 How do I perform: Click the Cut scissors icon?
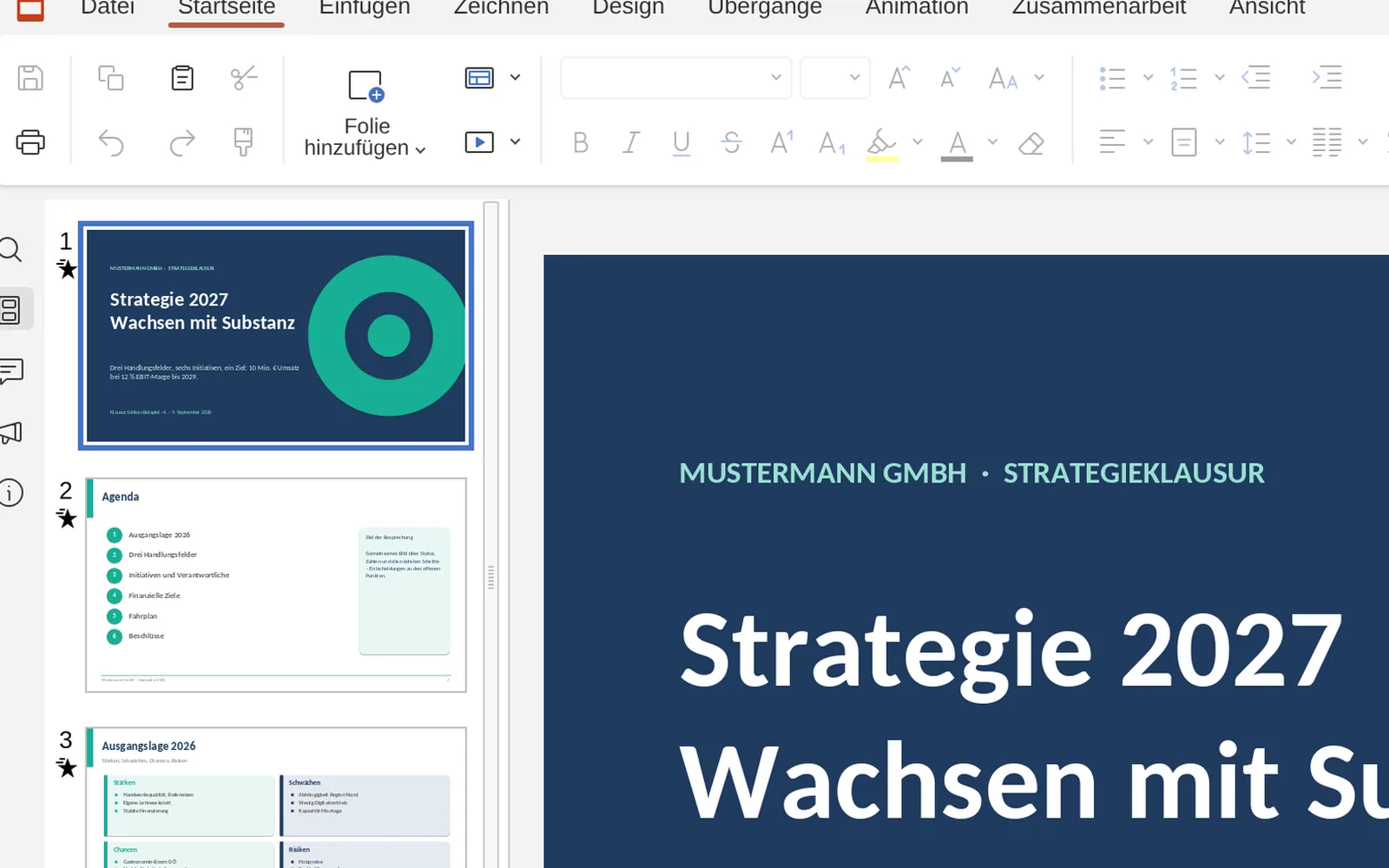[x=244, y=78]
